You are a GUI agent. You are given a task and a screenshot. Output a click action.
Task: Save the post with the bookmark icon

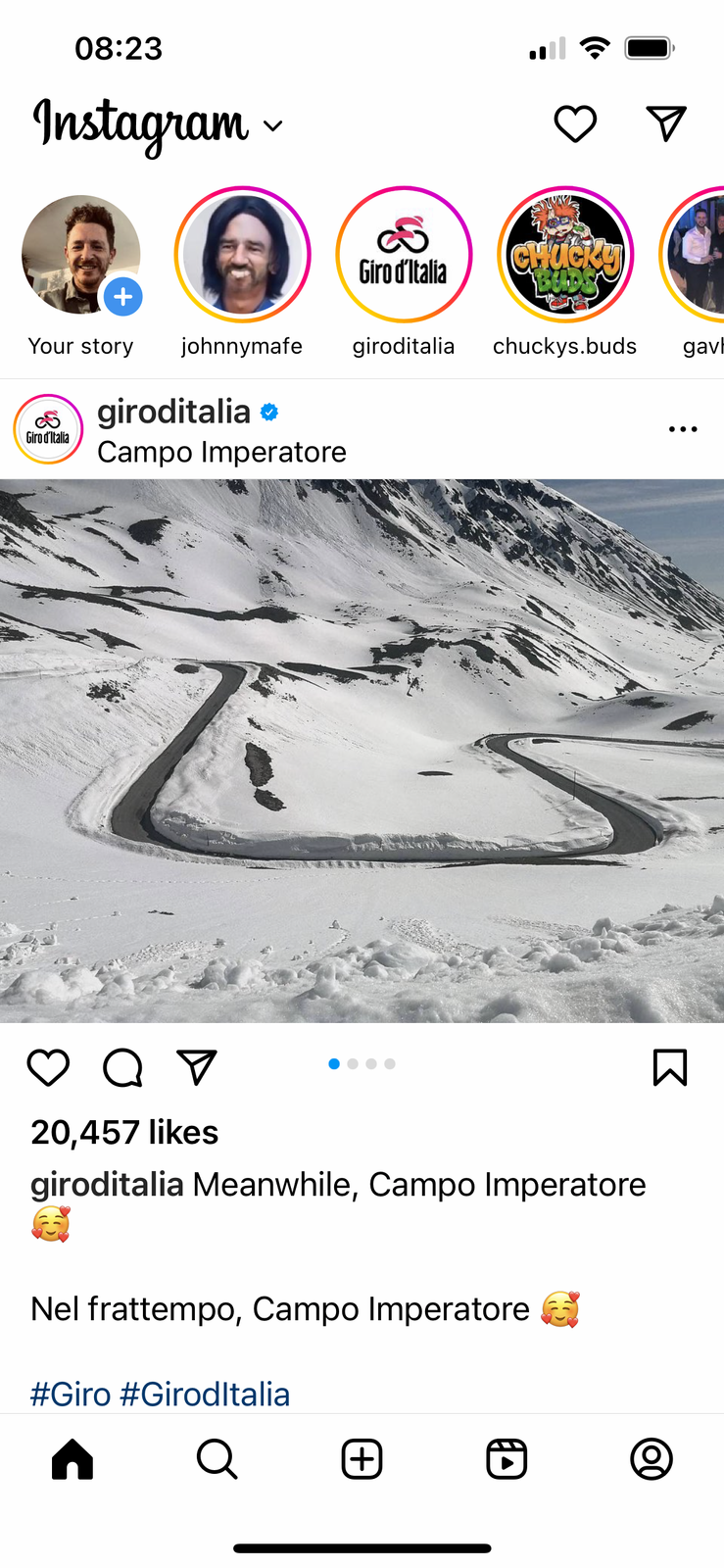click(670, 1067)
